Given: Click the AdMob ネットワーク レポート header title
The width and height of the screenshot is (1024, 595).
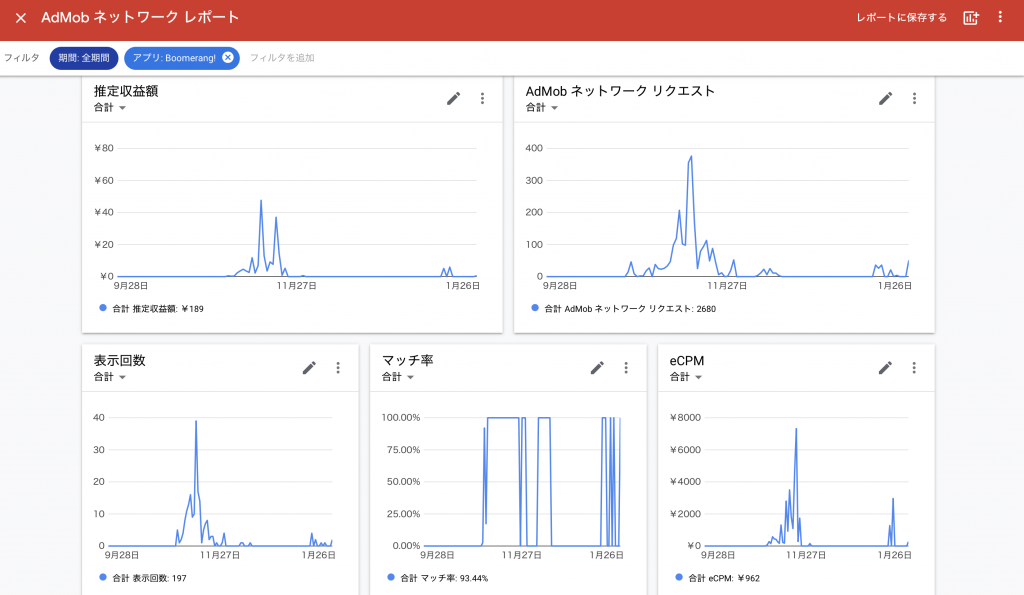Looking at the screenshot, I should (x=140, y=18).
